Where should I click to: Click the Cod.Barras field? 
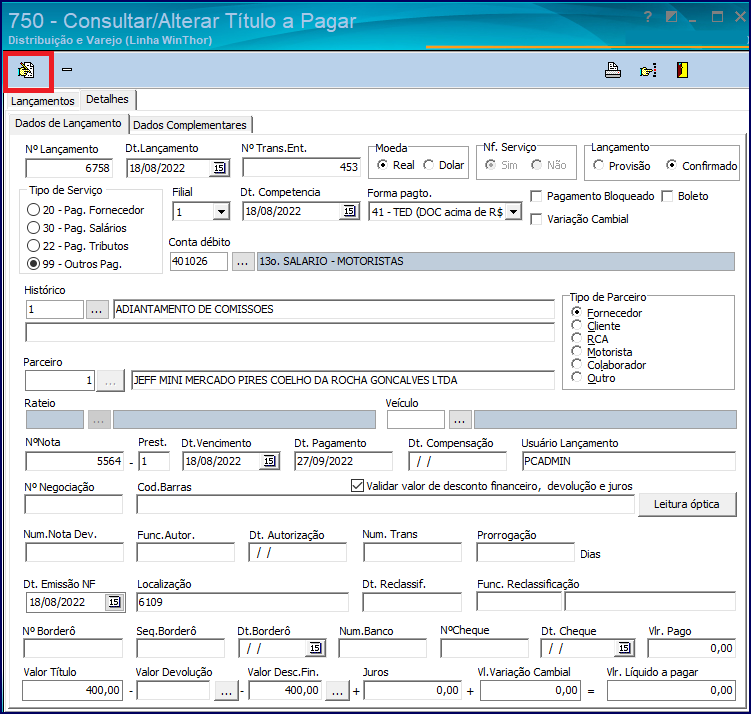[386, 504]
